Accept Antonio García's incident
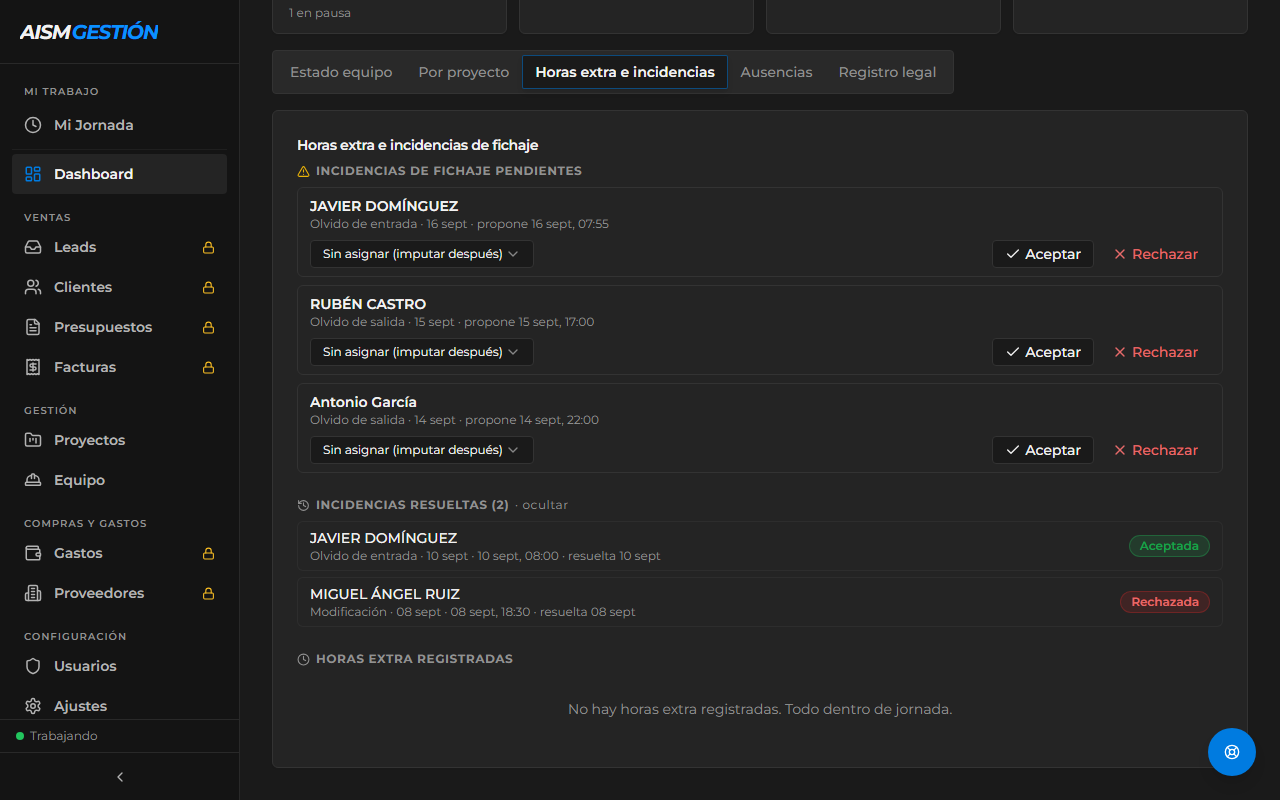 click(1043, 450)
